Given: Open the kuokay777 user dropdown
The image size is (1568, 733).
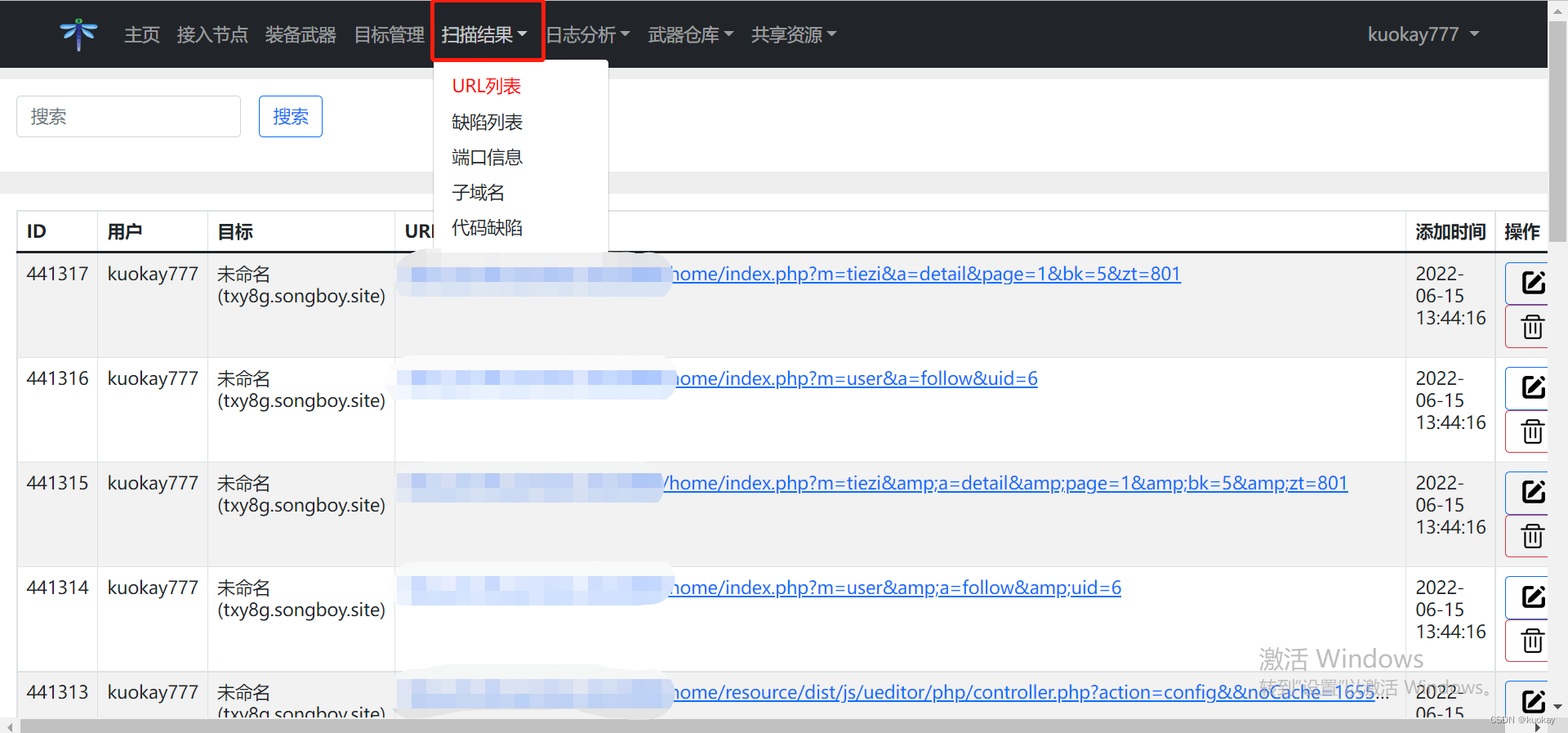Looking at the screenshot, I should (x=1423, y=34).
